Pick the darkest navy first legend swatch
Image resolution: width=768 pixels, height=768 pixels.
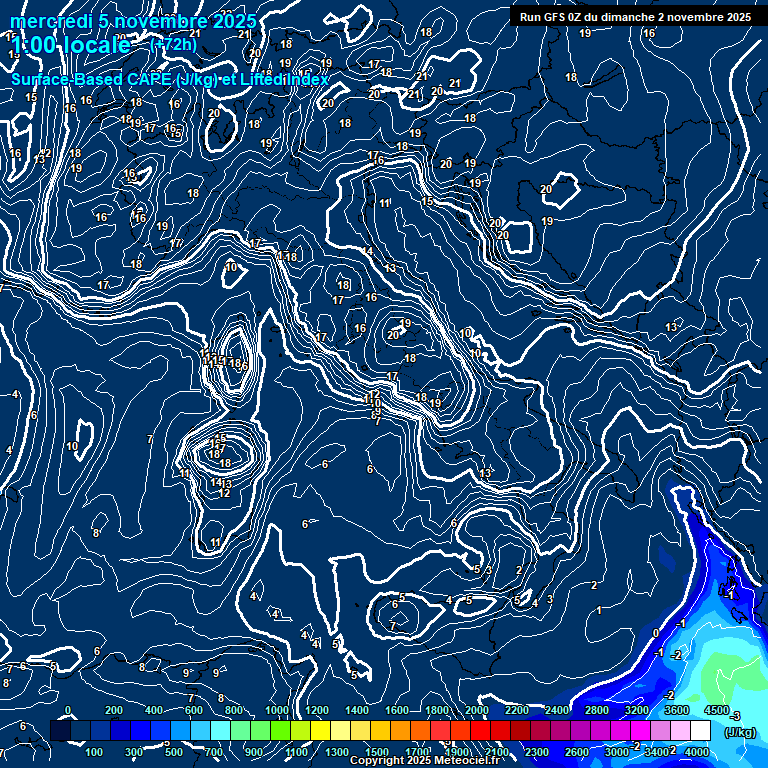pos(60,730)
